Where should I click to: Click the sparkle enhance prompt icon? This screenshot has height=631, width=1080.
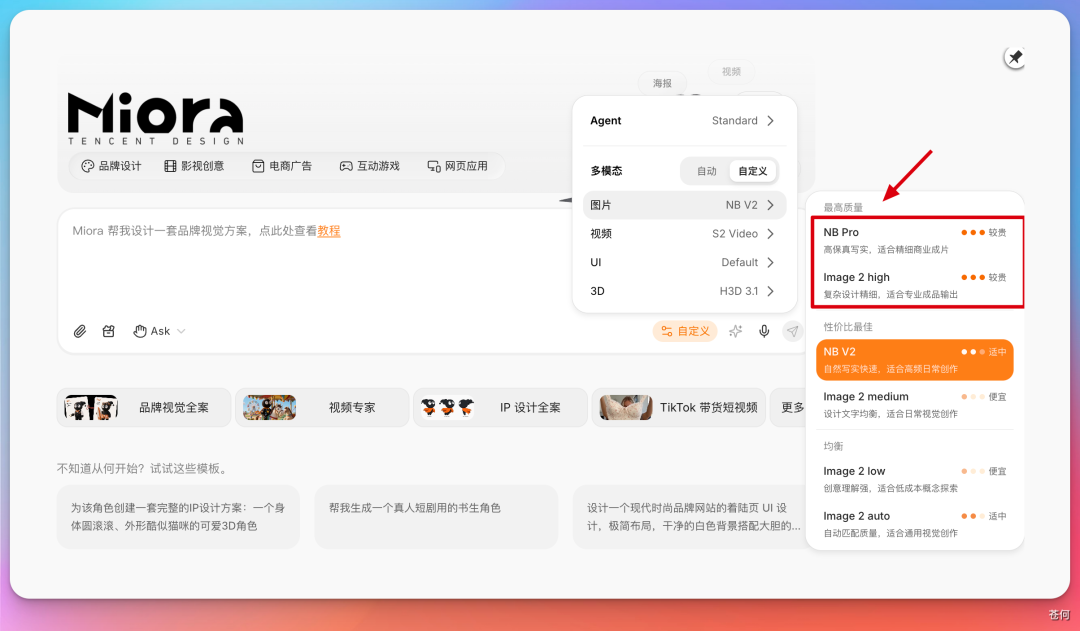(736, 331)
